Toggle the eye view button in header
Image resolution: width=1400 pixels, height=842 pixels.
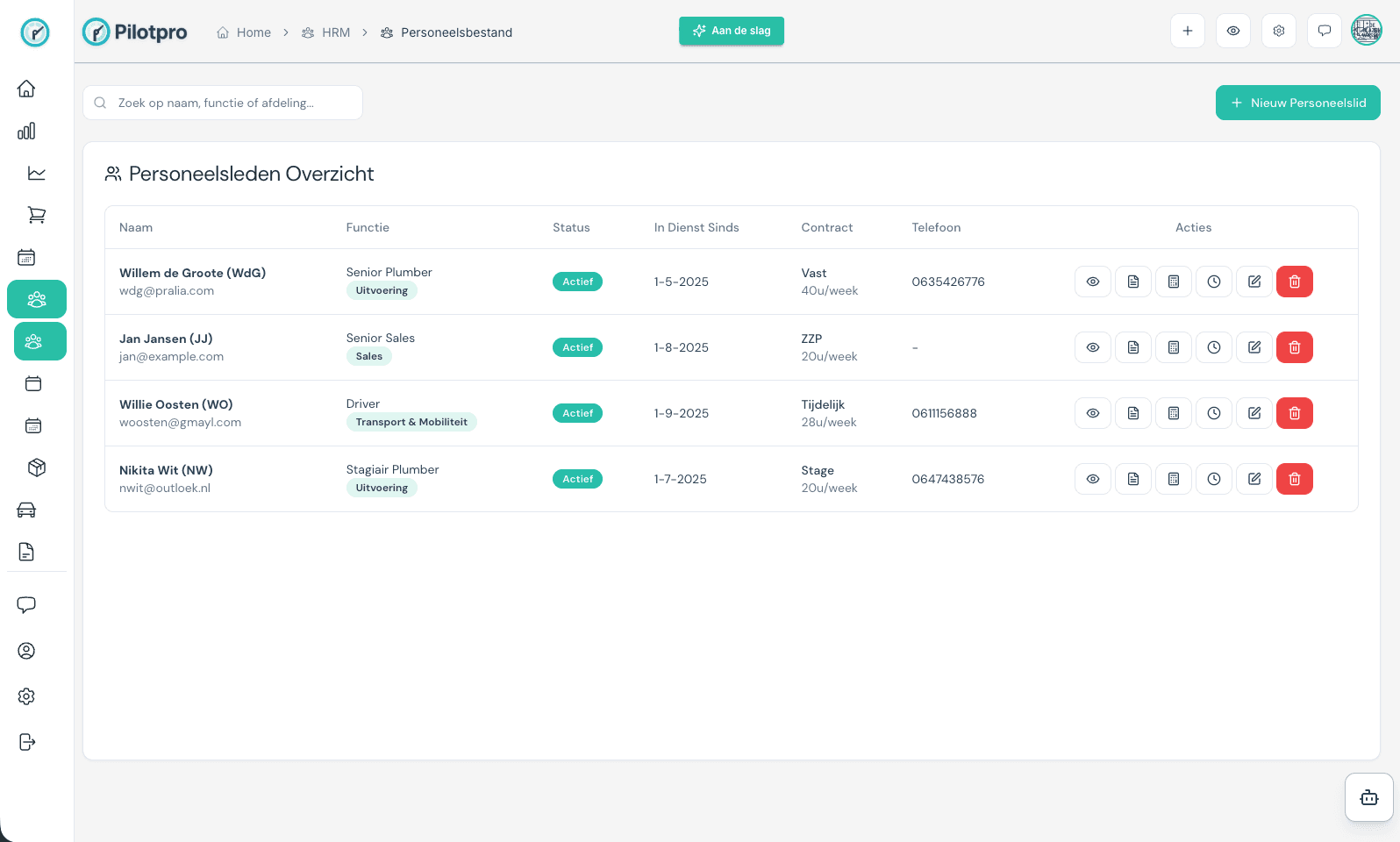[1232, 31]
